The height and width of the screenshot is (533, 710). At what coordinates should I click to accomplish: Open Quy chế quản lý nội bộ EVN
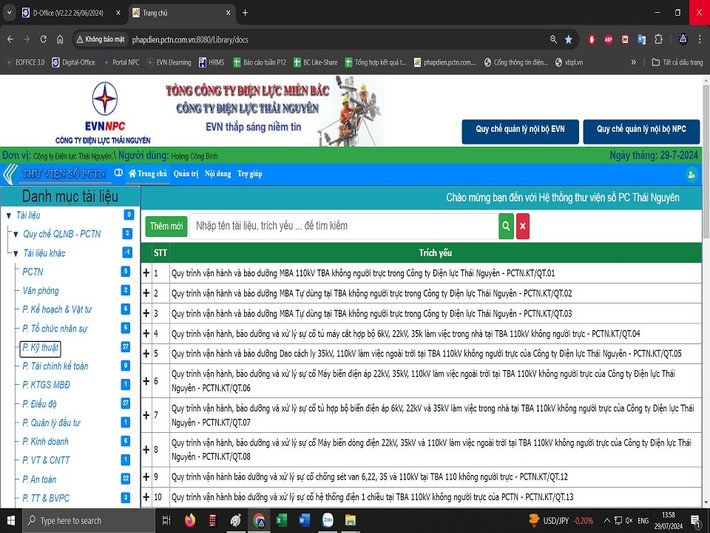pyautogui.click(x=520, y=131)
